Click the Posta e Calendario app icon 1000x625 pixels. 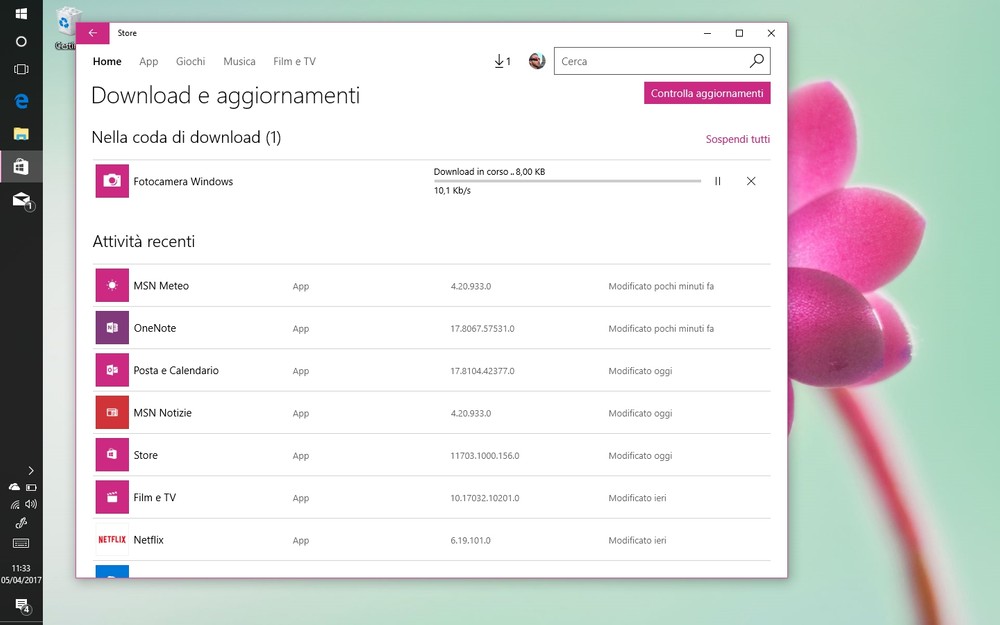coord(112,371)
